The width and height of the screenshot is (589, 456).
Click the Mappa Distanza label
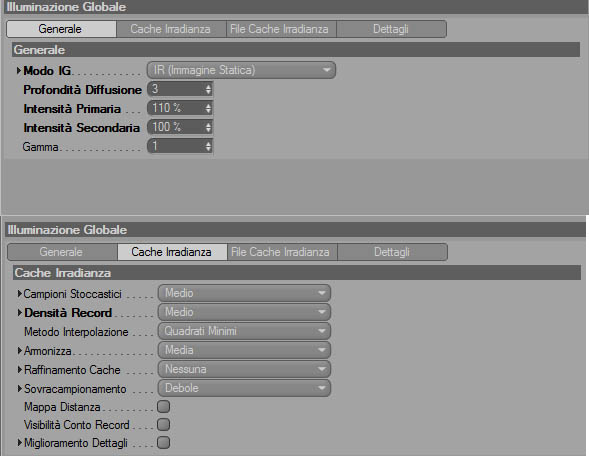pos(62,407)
